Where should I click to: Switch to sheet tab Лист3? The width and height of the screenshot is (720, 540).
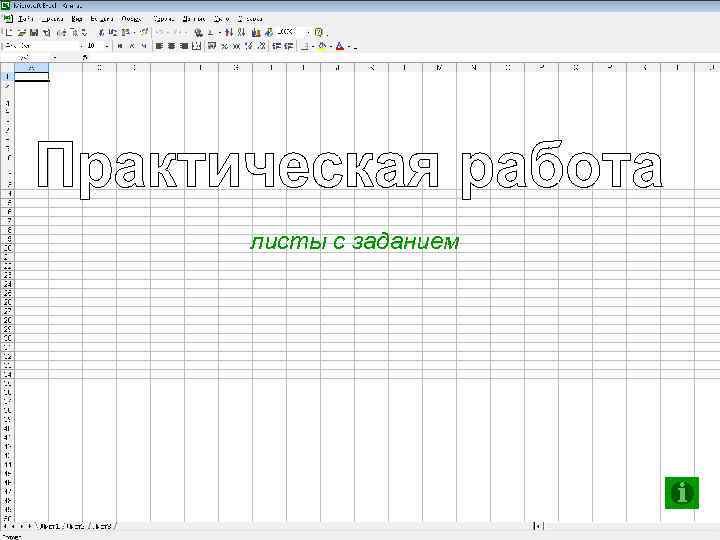(101, 526)
